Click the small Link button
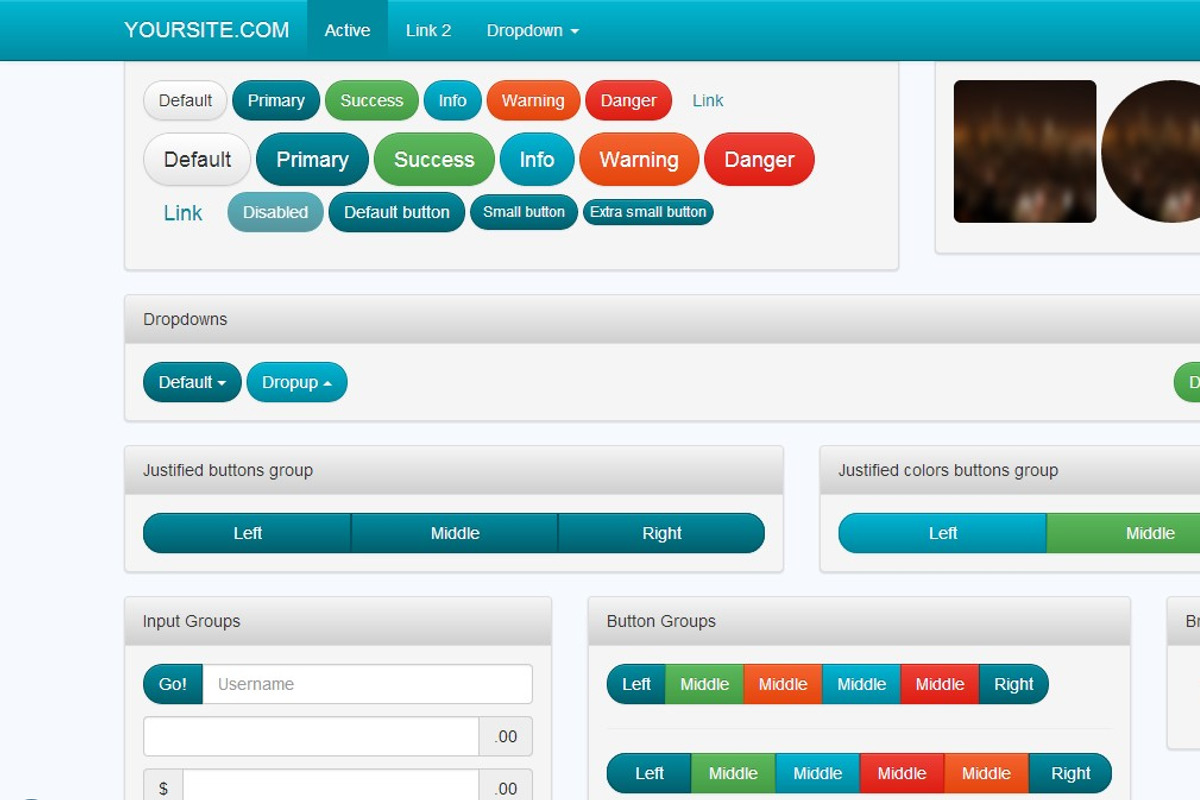1200x800 pixels. (707, 100)
